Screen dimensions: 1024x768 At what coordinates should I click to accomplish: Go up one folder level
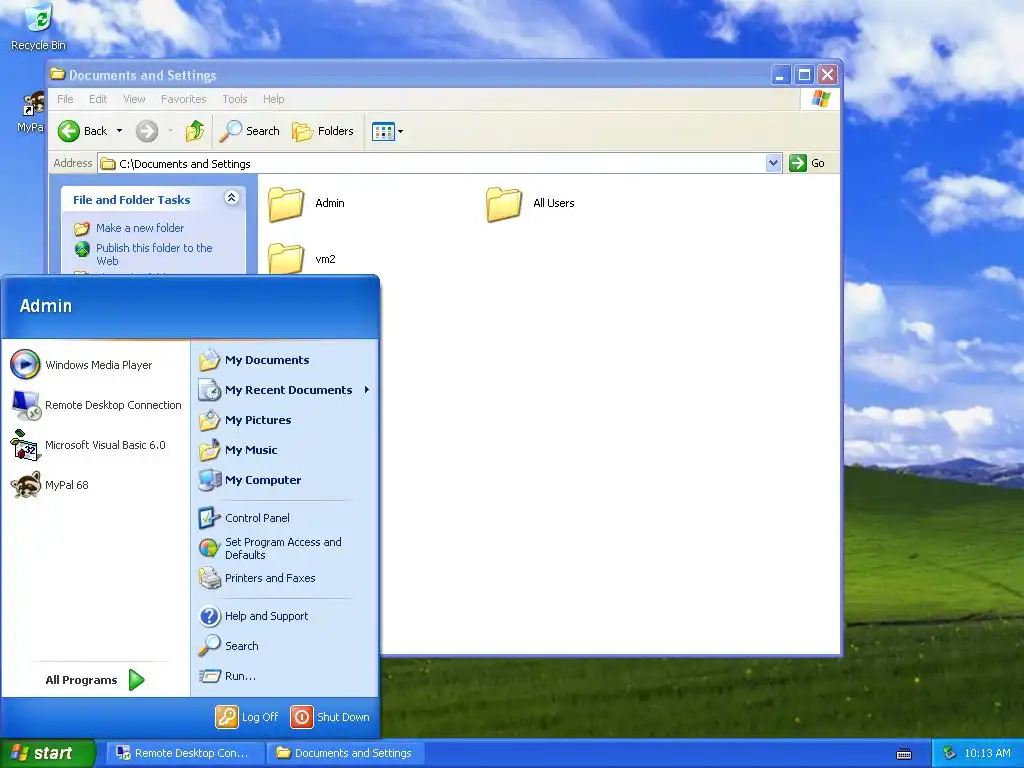pos(195,131)
